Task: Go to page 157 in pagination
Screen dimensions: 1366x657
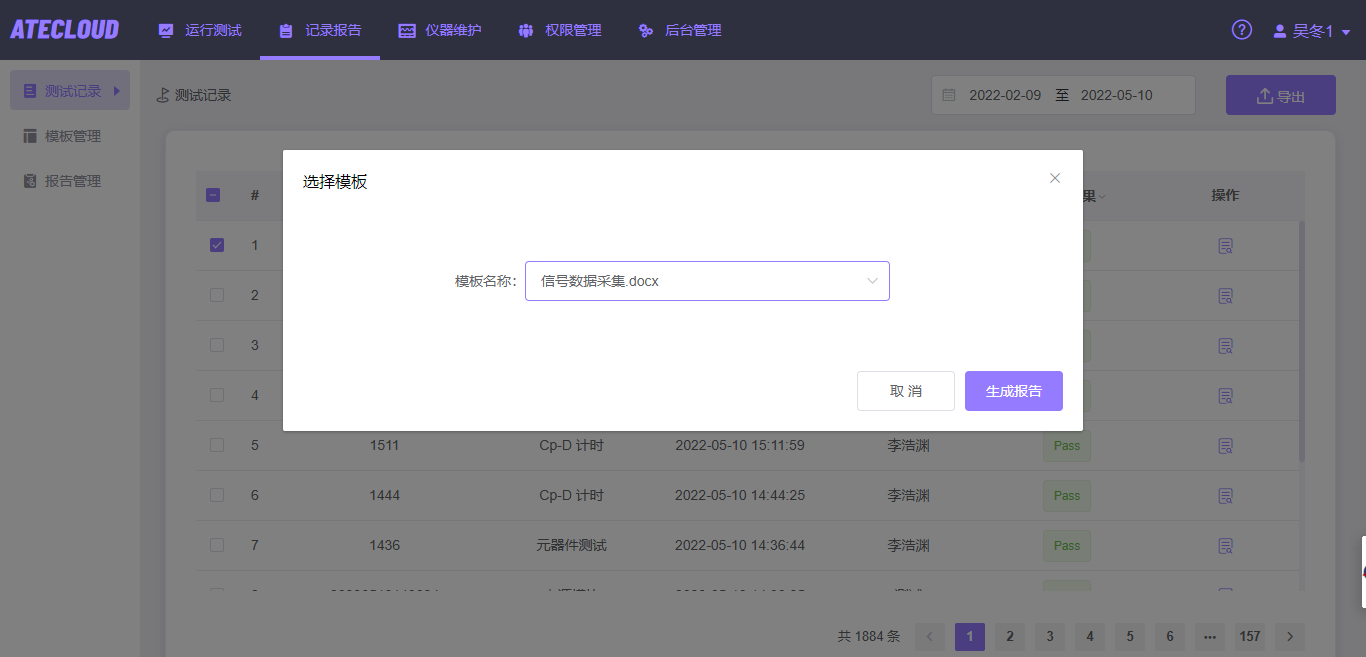Action: pos(1249,636)
